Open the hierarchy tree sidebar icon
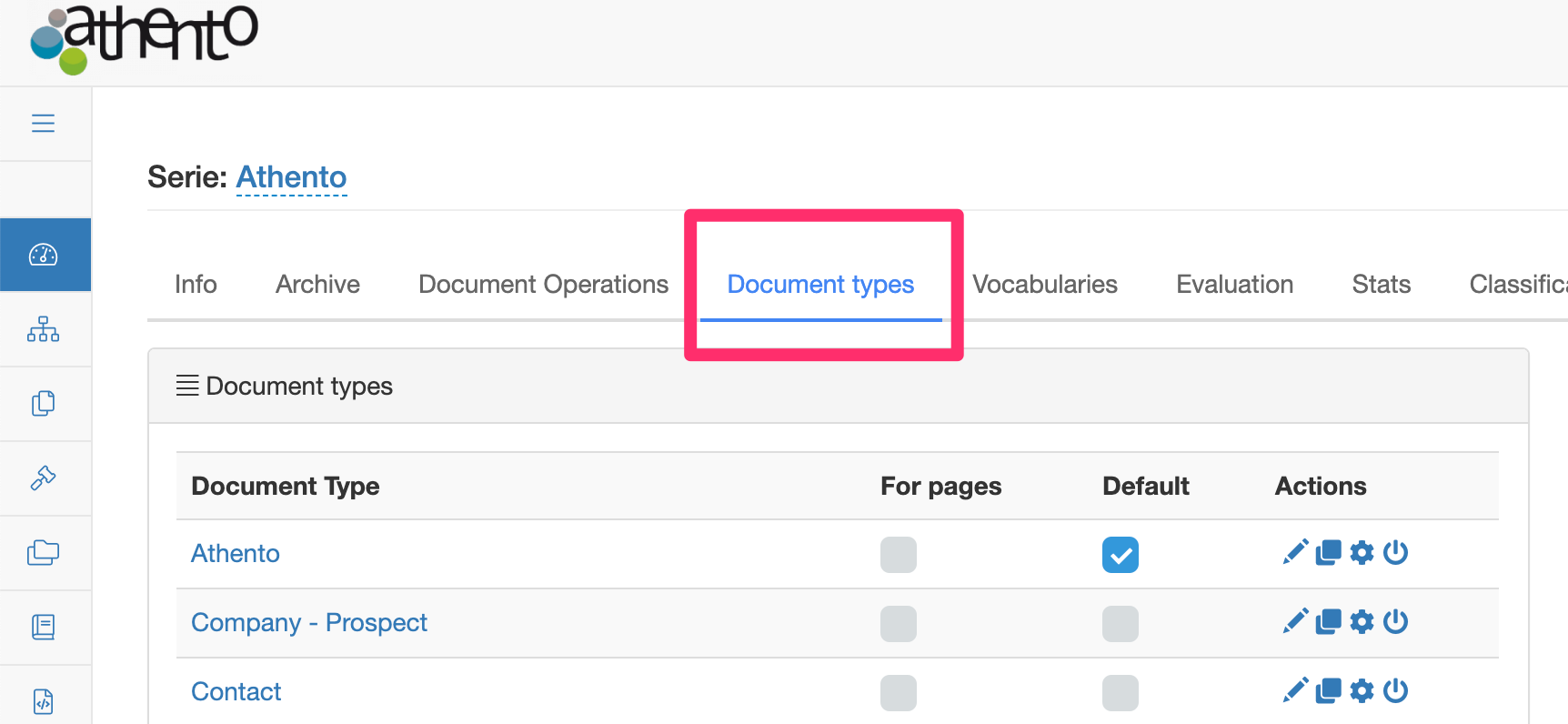The height and width of the screenshot is (724, 1568). [43, 328]
